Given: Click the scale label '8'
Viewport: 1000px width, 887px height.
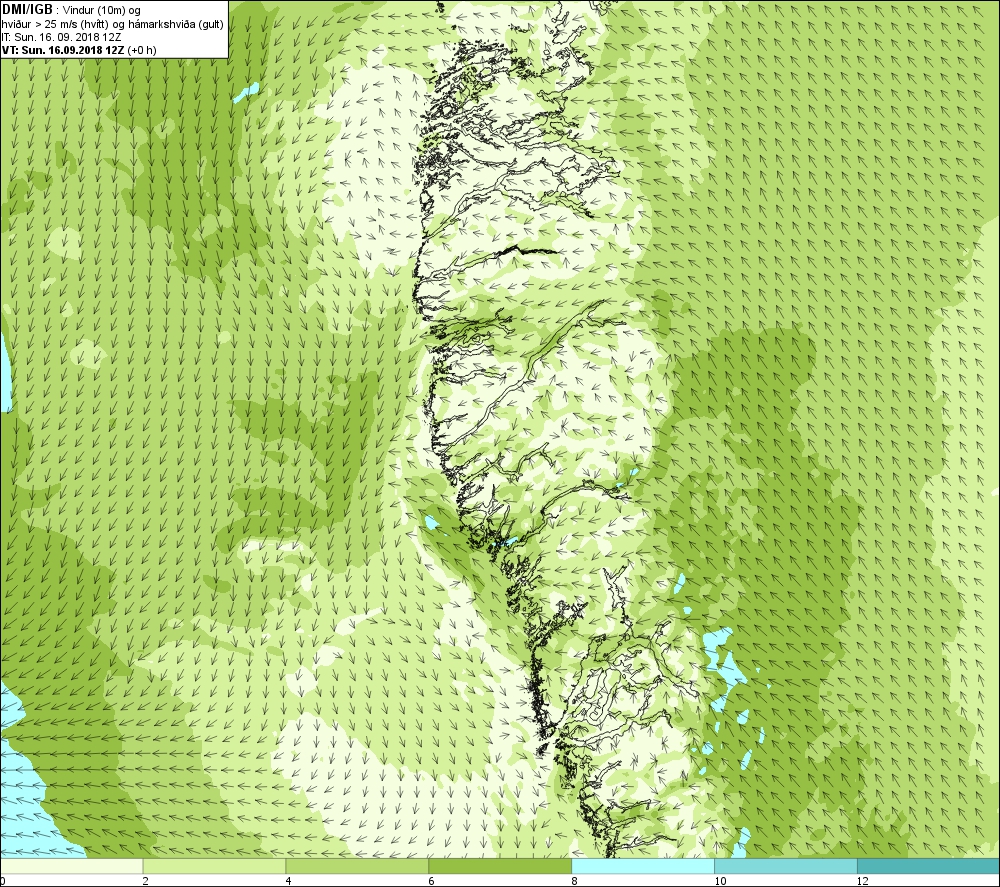Looking at the screenshot, I should [x=574, y=881].
